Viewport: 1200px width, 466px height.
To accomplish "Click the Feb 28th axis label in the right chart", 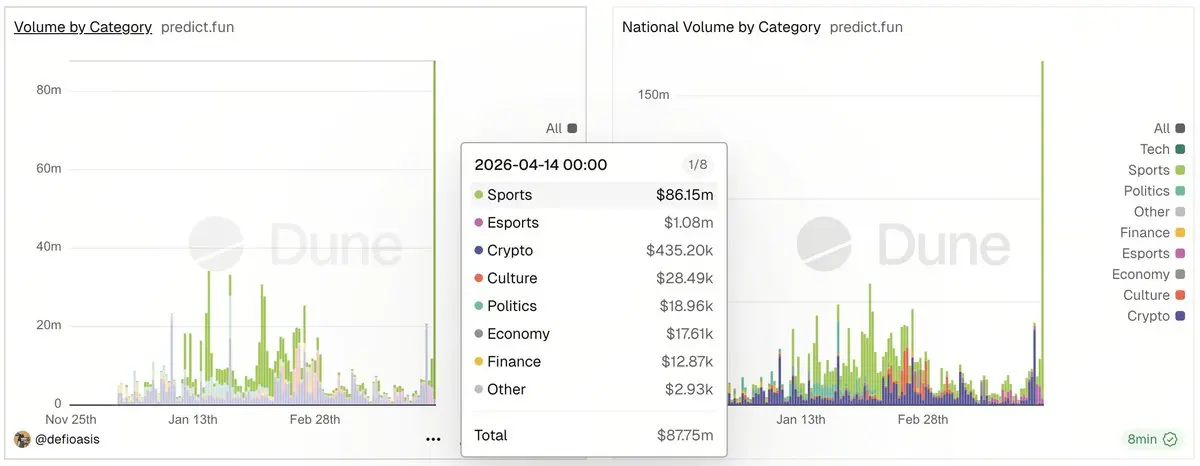I will coord(923,419).
